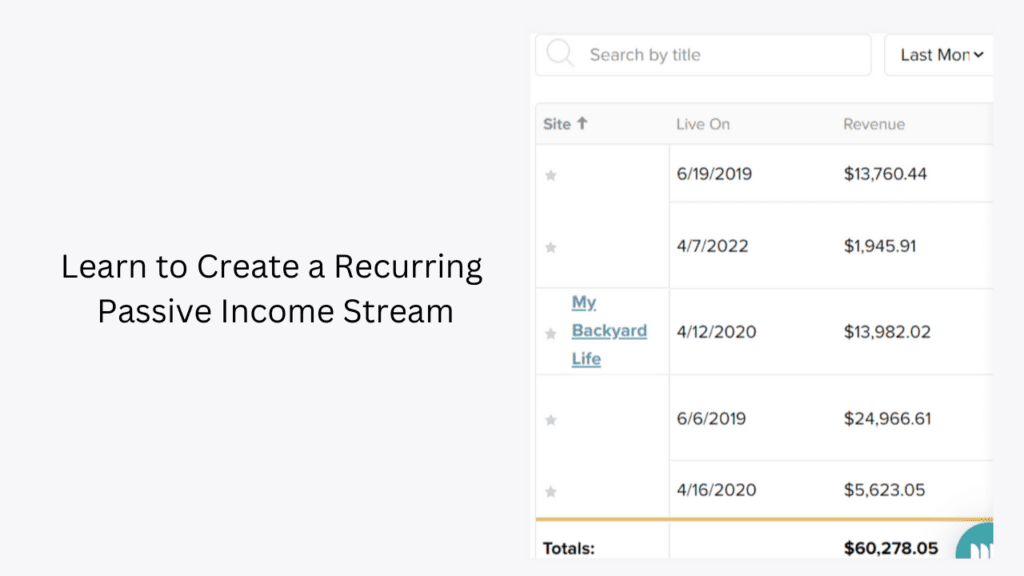Click the dropdown chevron beside Last Month
The width and height of the screenshot is (1024, 576).
(978, 55)
